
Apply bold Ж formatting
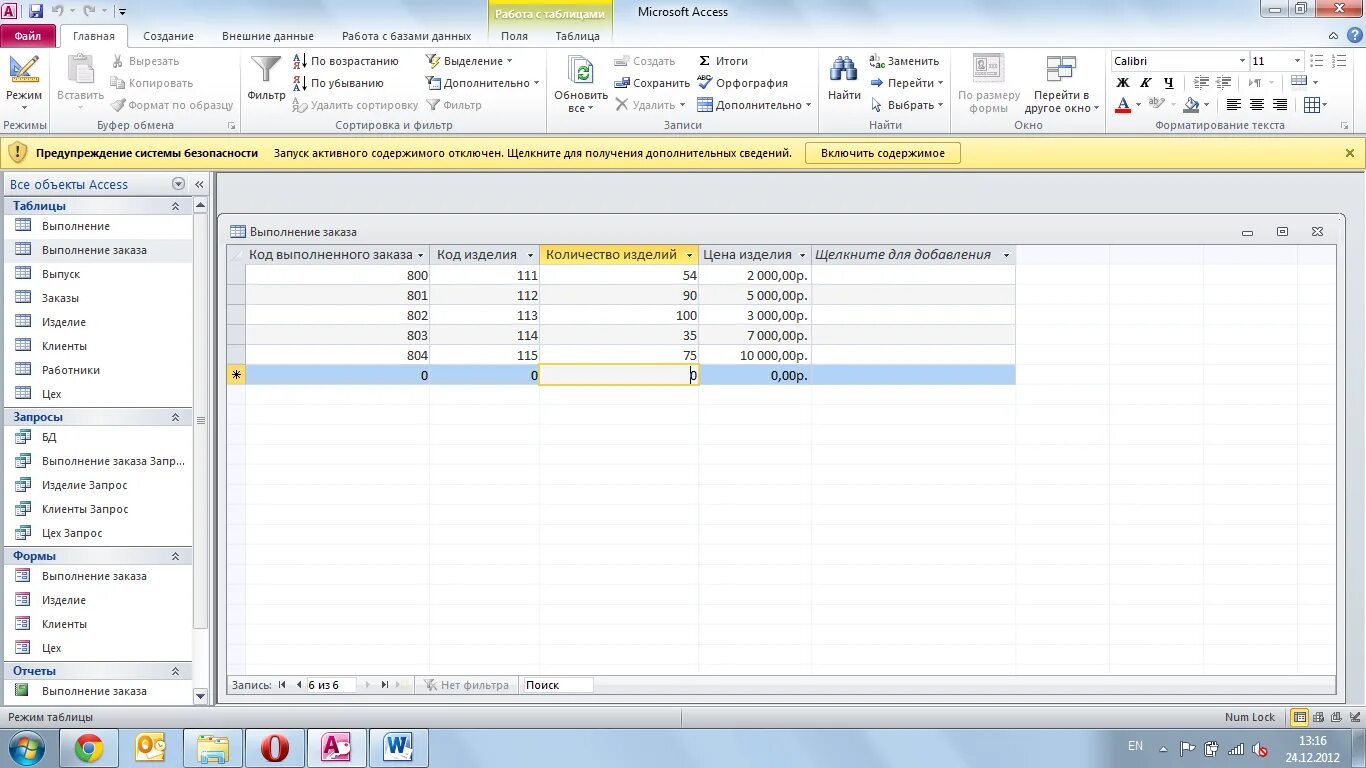pos(1122,83)
